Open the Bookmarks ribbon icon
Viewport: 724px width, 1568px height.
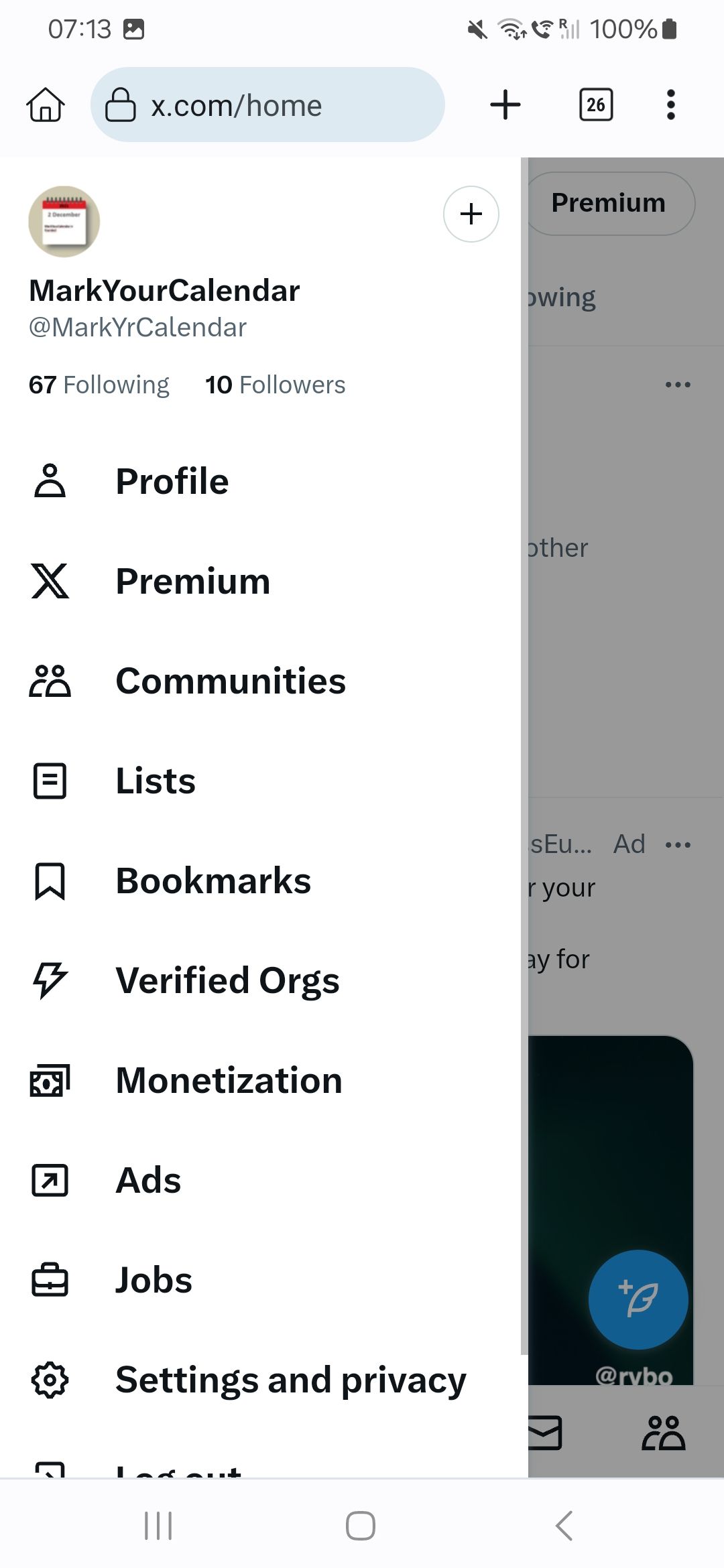50,880
